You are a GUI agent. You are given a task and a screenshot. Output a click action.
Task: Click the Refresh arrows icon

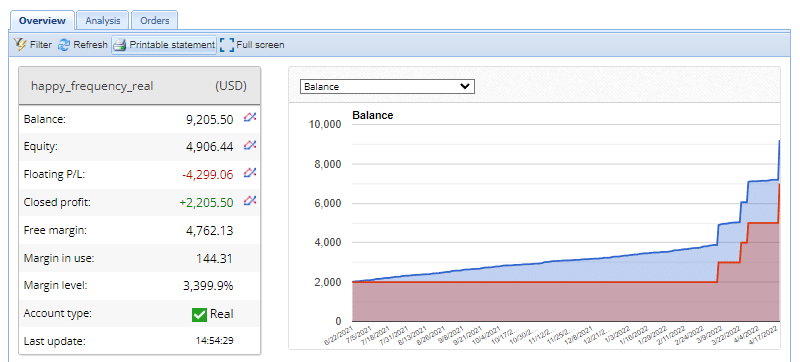(64, 45)
